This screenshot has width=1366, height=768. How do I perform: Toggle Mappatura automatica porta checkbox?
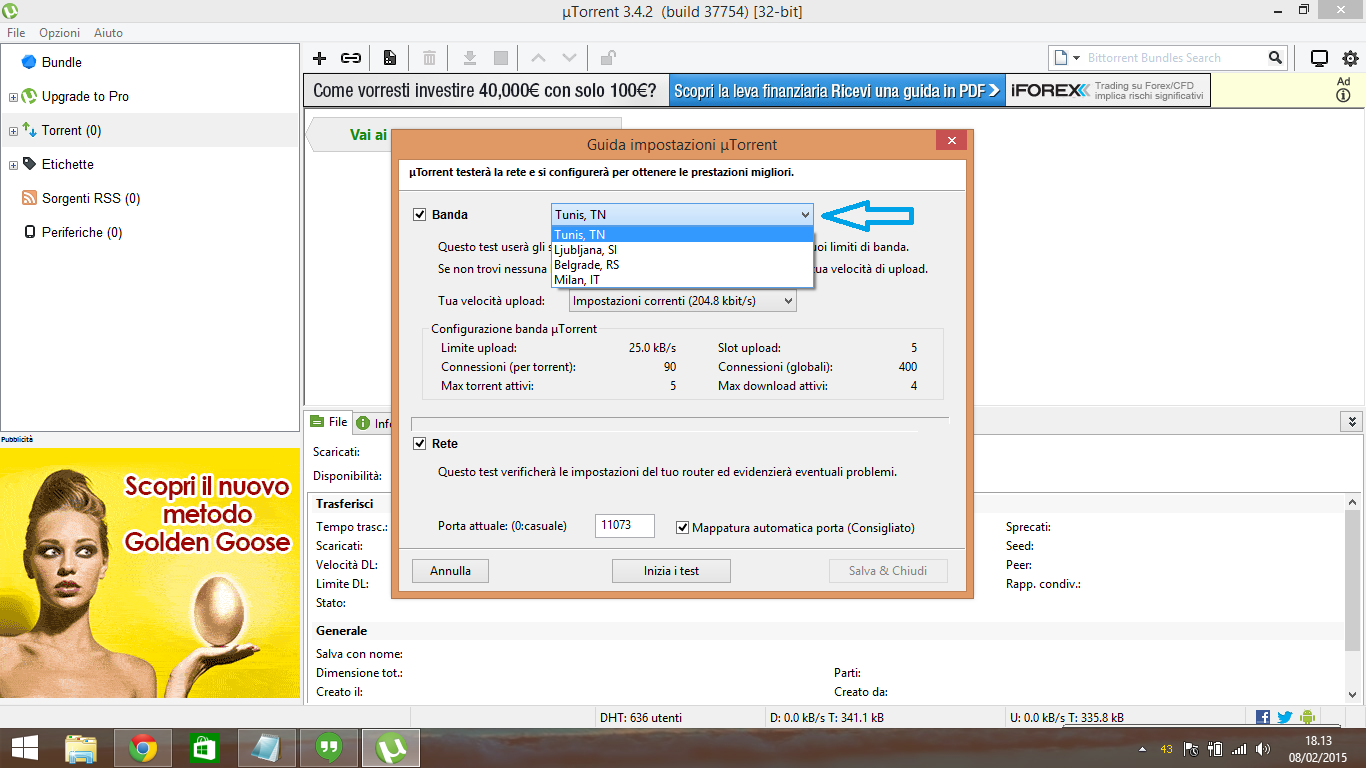coord(683,527)
